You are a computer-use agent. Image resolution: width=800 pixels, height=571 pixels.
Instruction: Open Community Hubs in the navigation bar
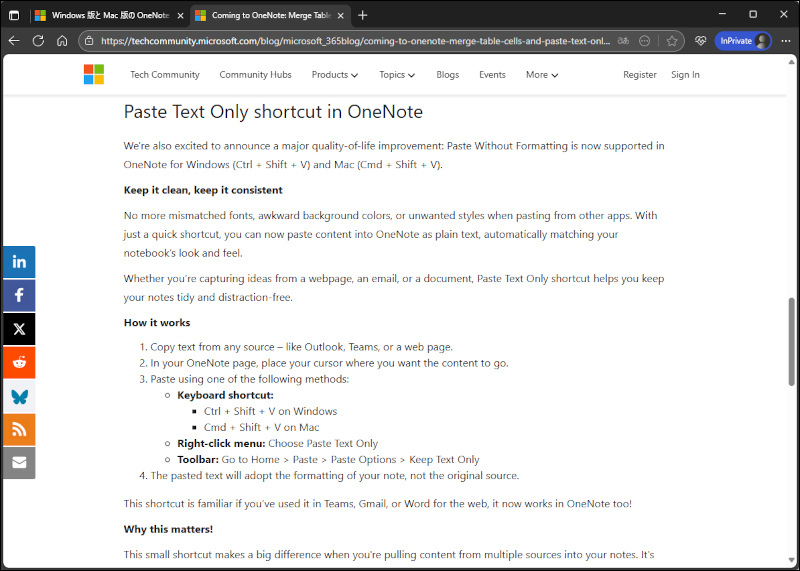(255, 75)
